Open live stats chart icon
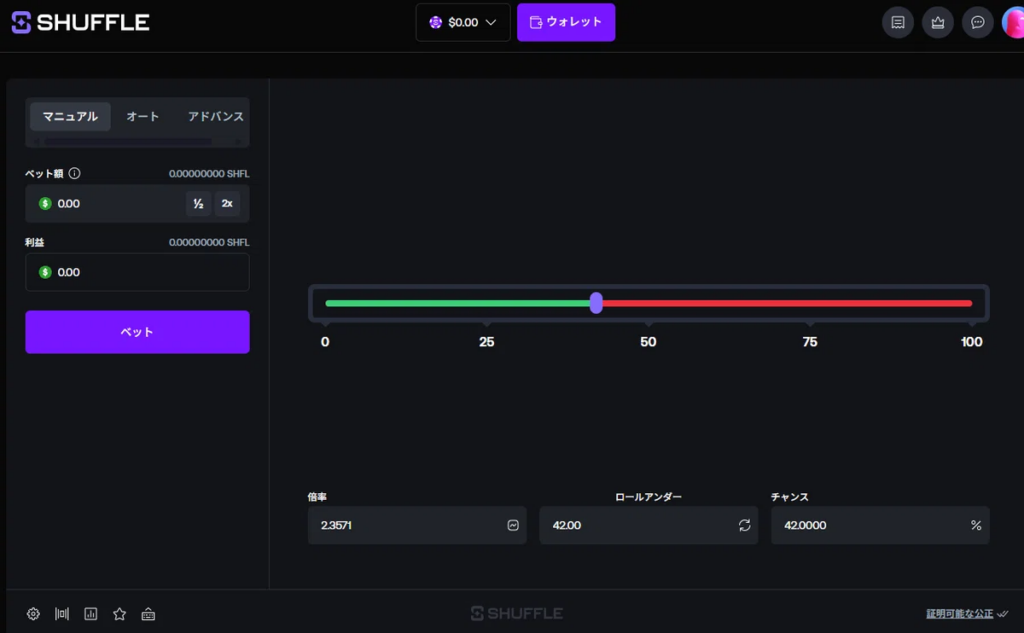1024x633 pixels. click(x=91, y=614)
